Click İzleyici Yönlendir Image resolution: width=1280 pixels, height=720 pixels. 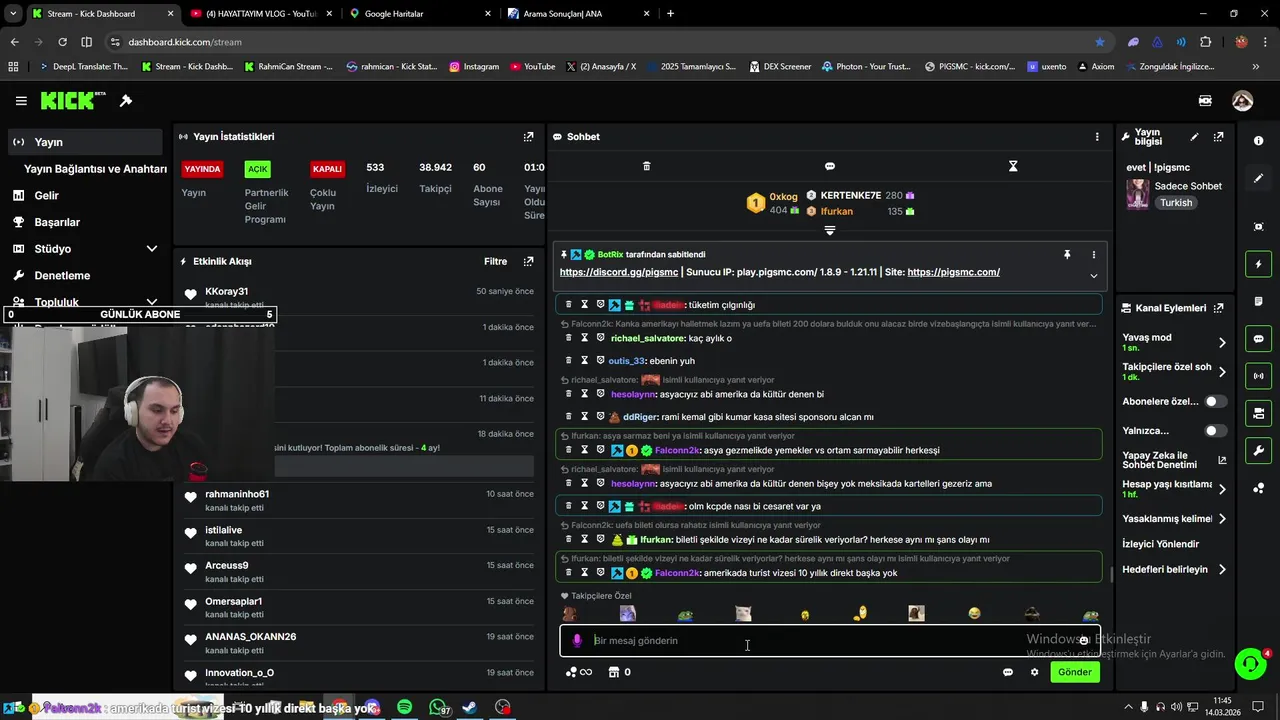click(x=1160, y=544)
